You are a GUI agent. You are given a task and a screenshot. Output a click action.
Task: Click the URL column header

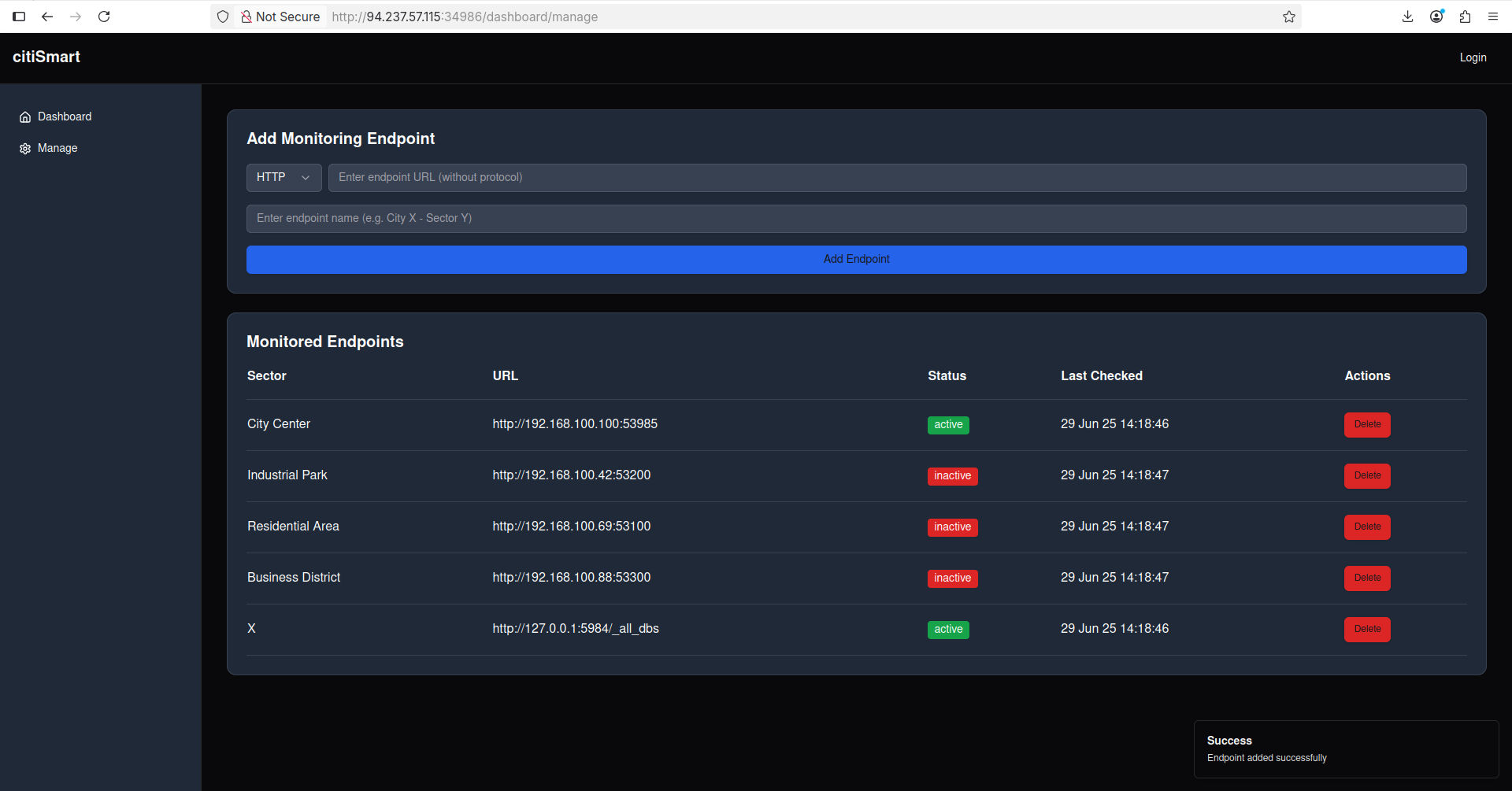pyautogui.click(x=506, y=376)
